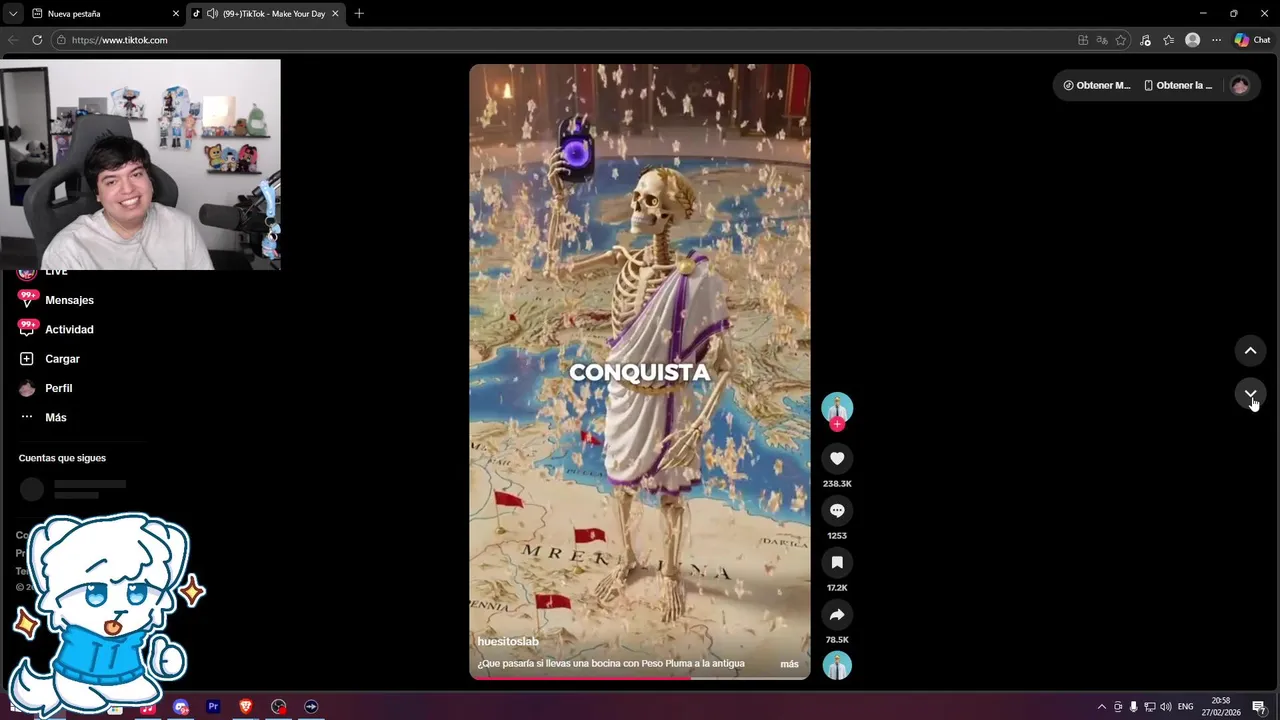The image size is (1280, 720).
Task: Click the 'Obtener la ...' app button
Action: (x=1178, y=85)
